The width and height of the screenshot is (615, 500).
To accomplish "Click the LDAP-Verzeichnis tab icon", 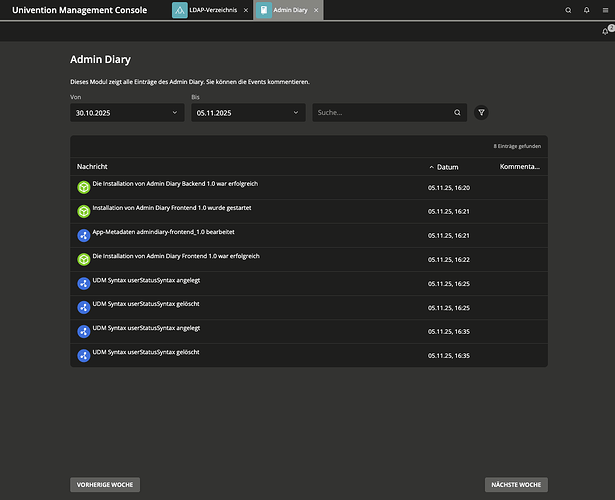I will 180,10.
